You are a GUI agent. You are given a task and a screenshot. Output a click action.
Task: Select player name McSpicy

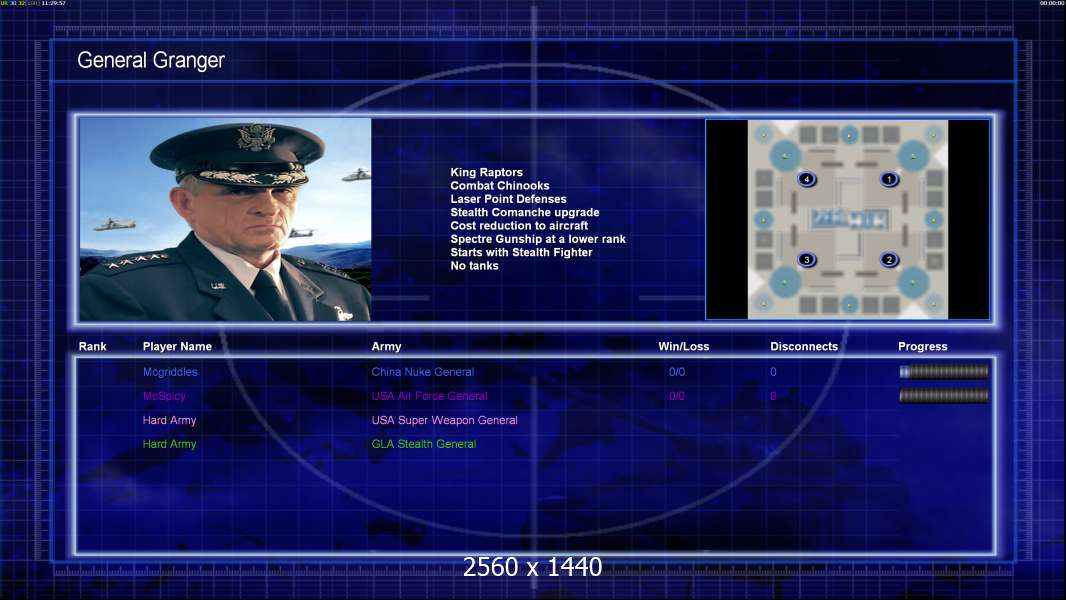(x=164, y=396)
